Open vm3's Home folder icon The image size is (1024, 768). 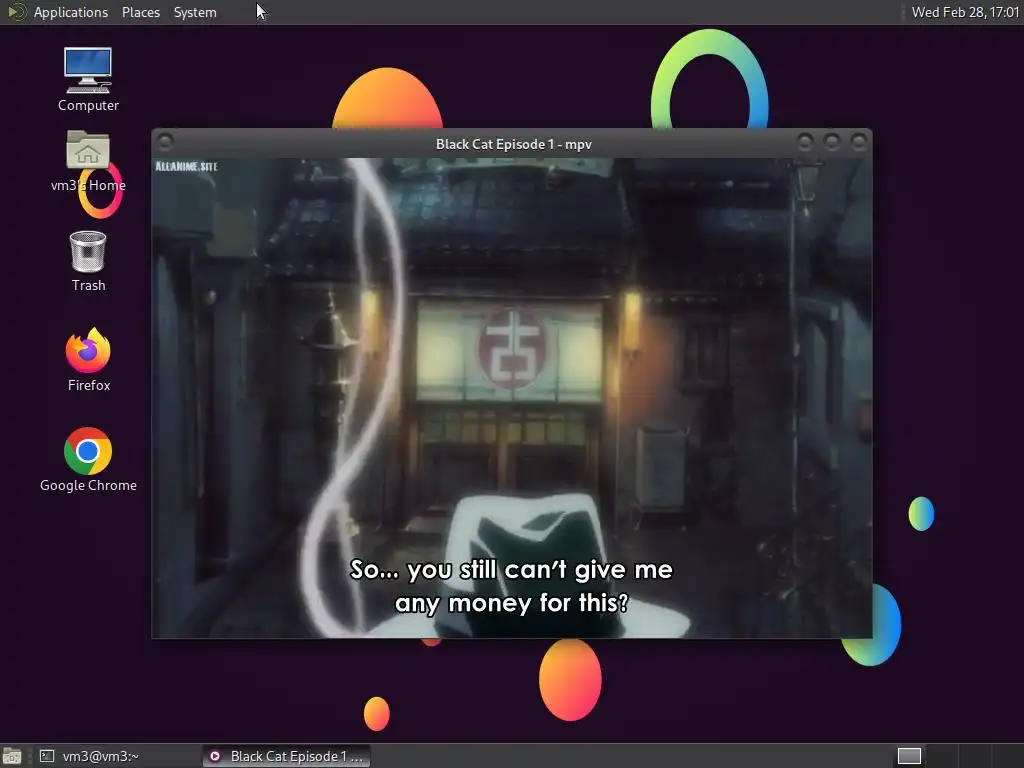point(88,161)
